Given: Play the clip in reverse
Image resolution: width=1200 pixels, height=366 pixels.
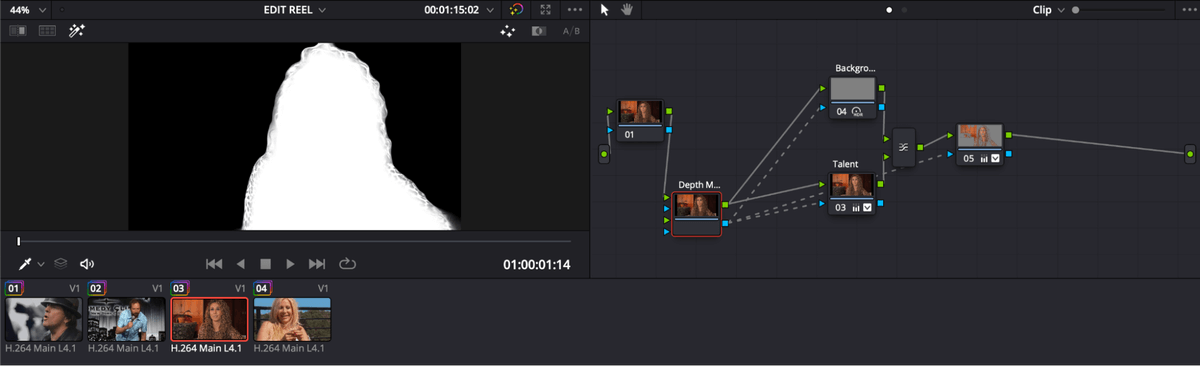Looking at the screenshot, I should (x=240, y=264).
